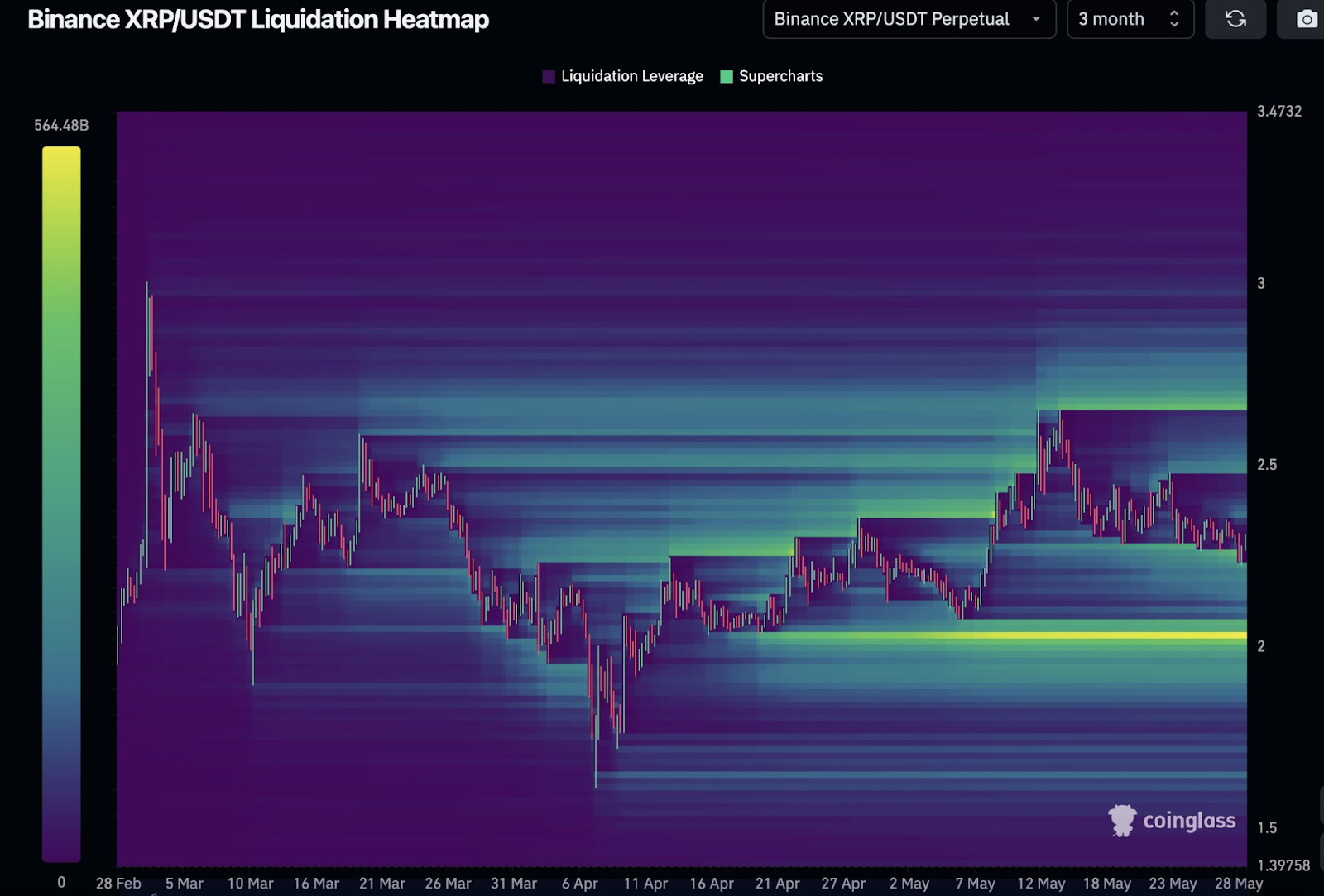
Task: Click the 26 Mar date axis label
Action: (448, 884)
